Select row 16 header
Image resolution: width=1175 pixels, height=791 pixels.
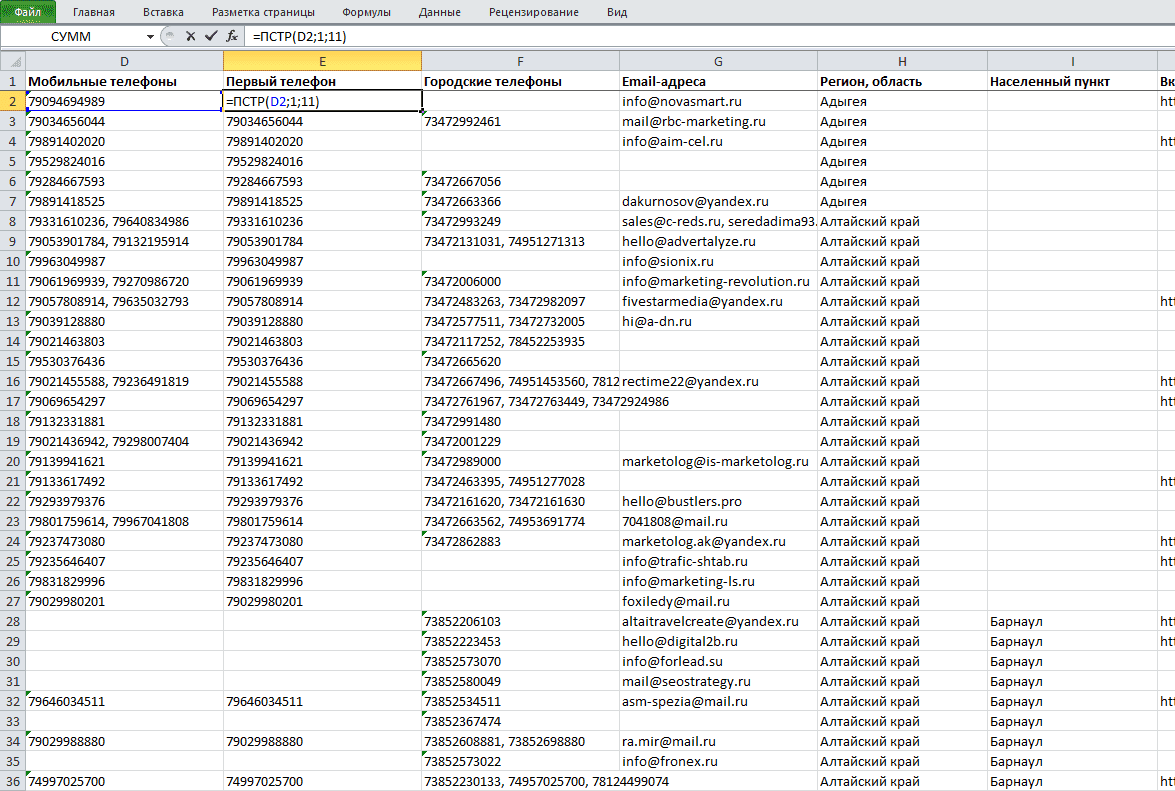point(13,381)
